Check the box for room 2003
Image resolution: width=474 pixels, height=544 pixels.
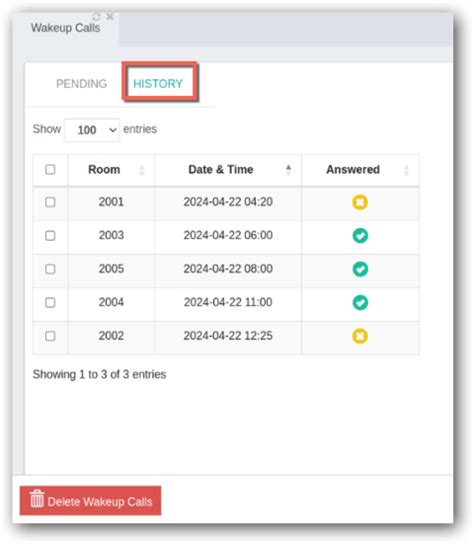click(x=50, y=236)
